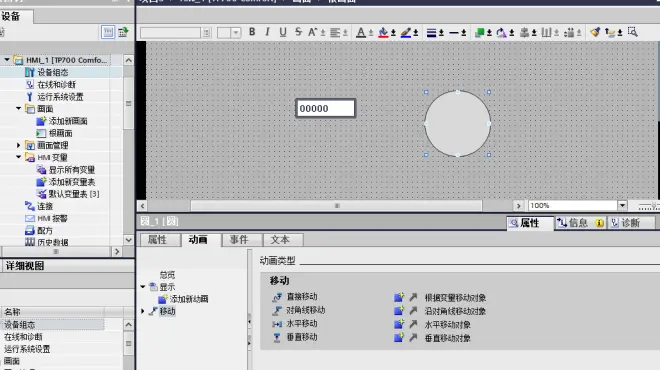Viewport: 660px width, 370px height.
Task: Click the line color pen icon
Action: coord(405,32)
